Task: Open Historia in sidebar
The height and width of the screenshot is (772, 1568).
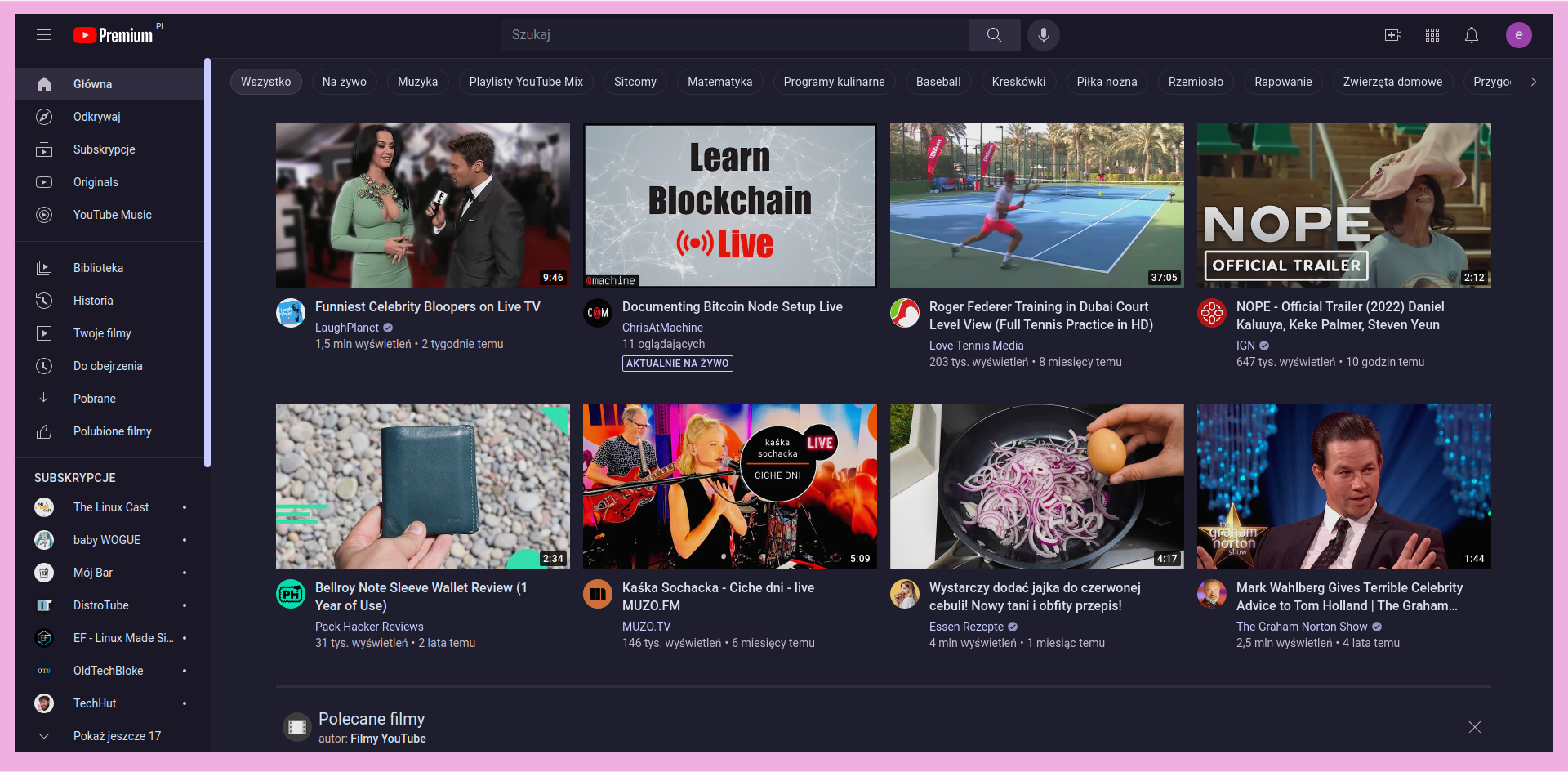Action: (109, 301)
